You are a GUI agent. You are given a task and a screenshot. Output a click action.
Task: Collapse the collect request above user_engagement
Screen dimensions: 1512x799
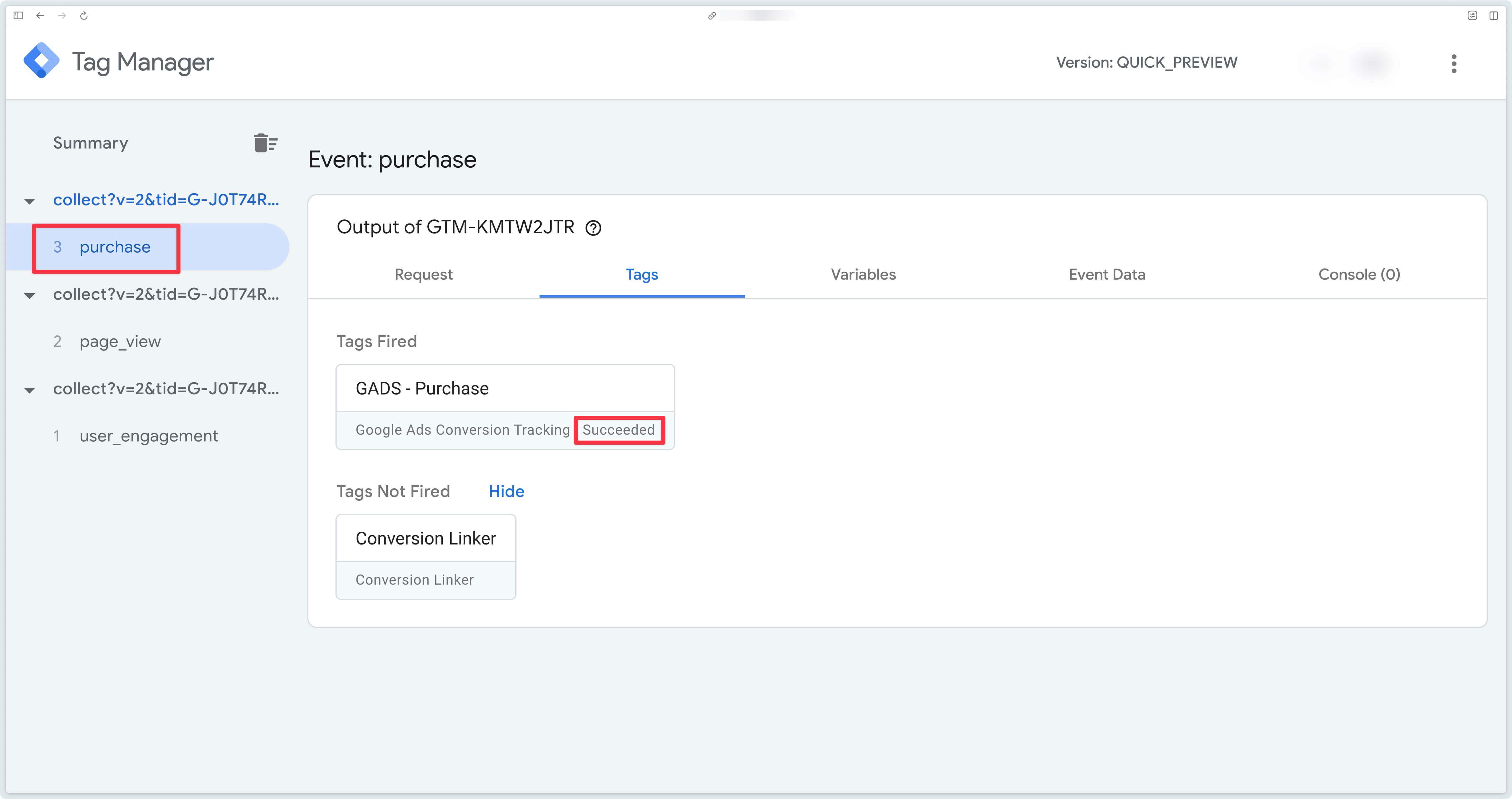coord(29,390)
